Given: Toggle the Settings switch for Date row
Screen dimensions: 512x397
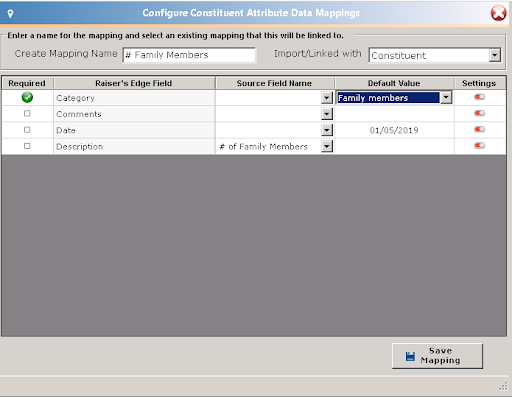Looking at the screenshot, I should (480, 129).
